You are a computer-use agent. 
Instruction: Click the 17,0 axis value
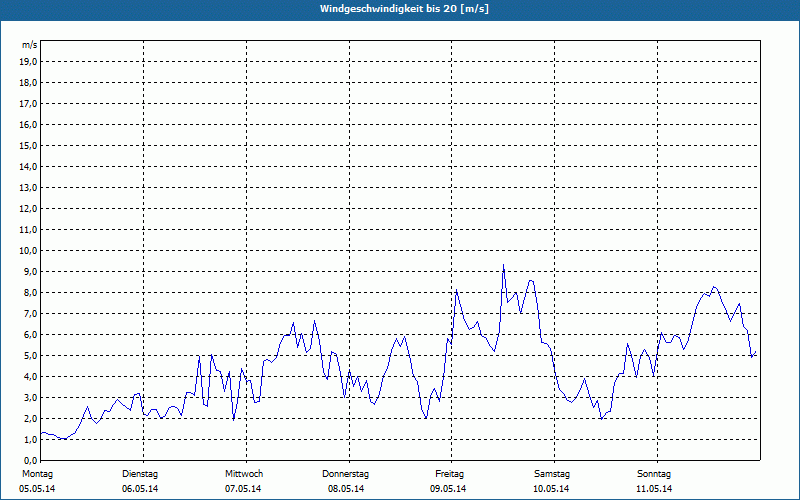tap(29, 104)
